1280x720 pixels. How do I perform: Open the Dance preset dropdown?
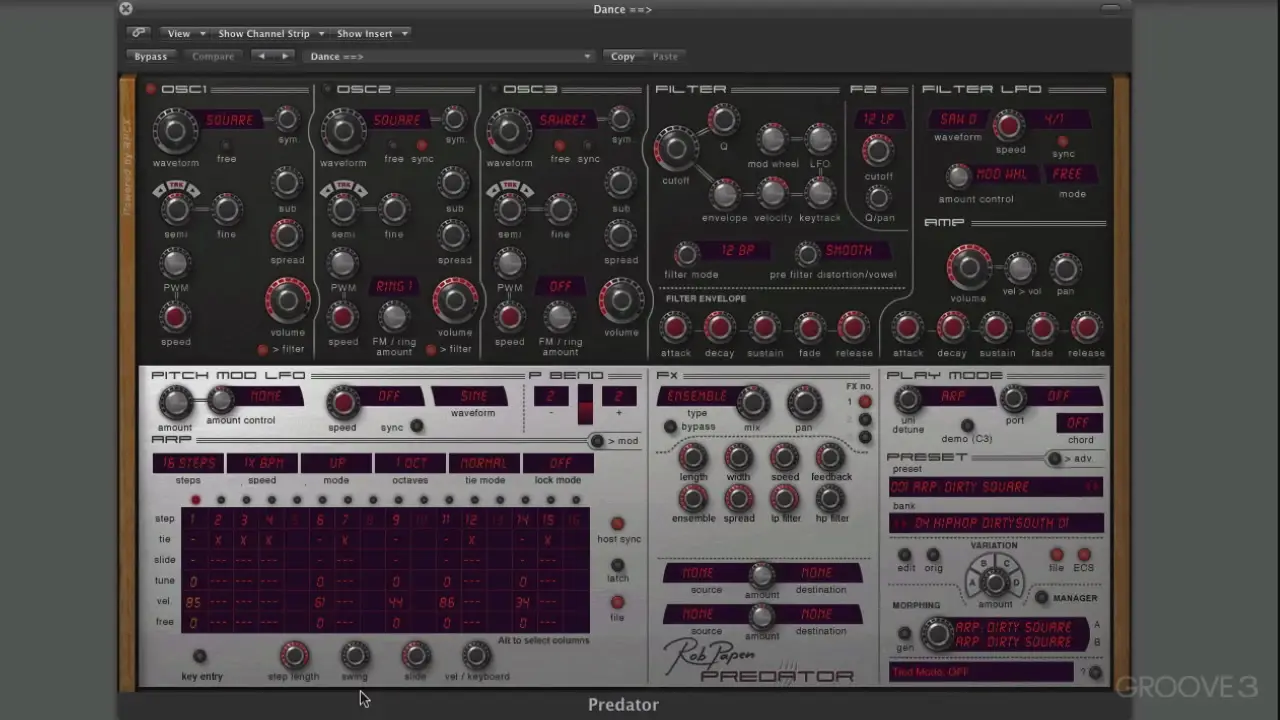pyautogui.click(x=450, y=56)
